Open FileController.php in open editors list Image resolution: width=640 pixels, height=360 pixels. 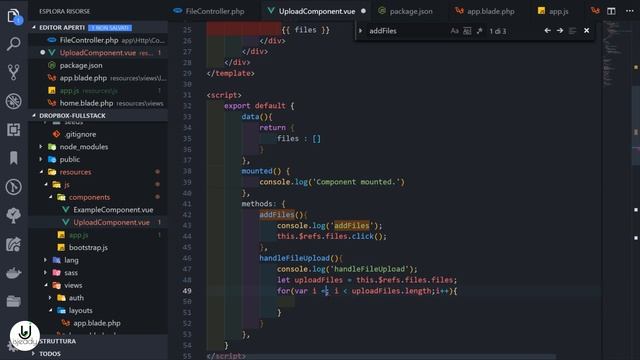(98, 40)
